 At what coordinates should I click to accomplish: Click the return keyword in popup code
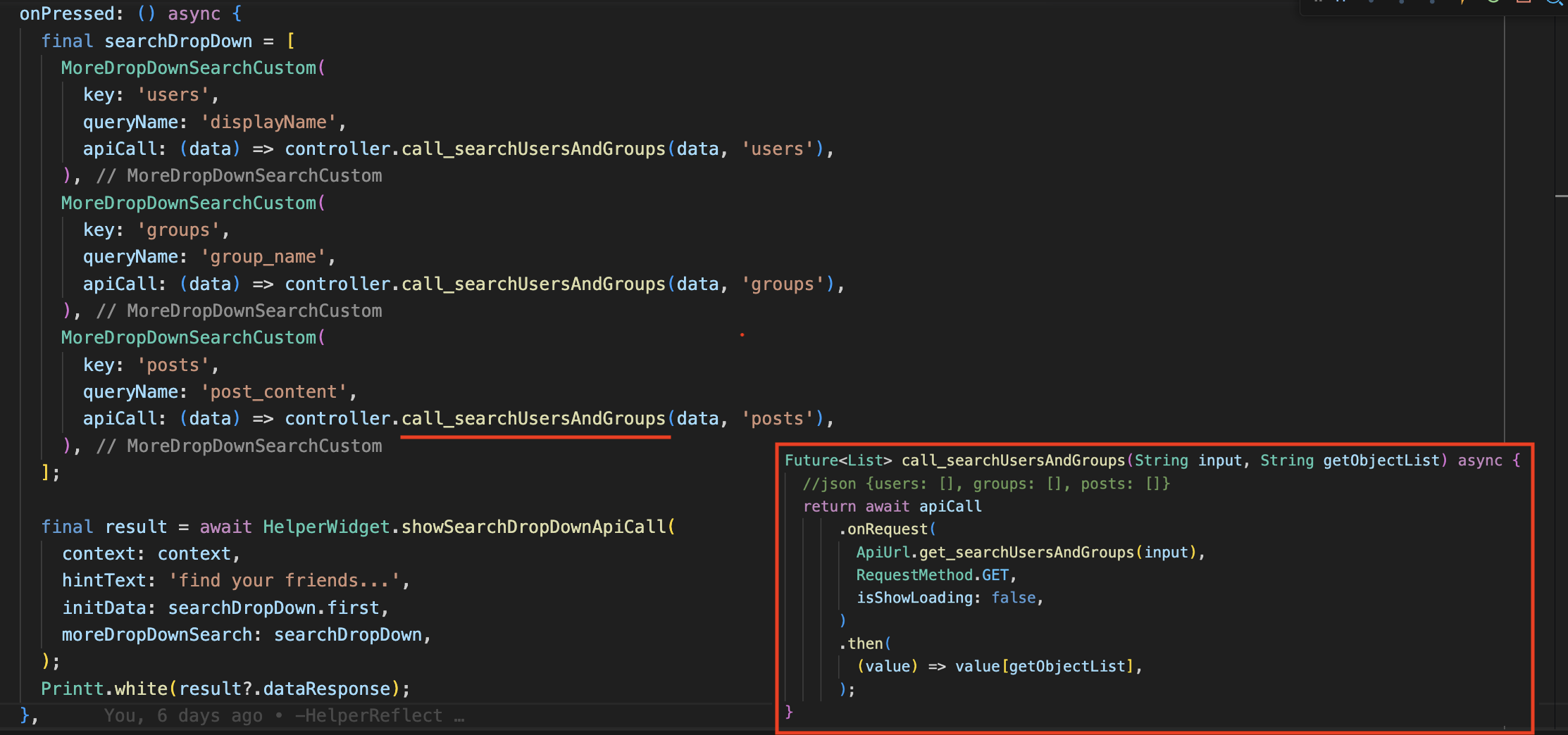pyautogui.click(x=829, y=506)
